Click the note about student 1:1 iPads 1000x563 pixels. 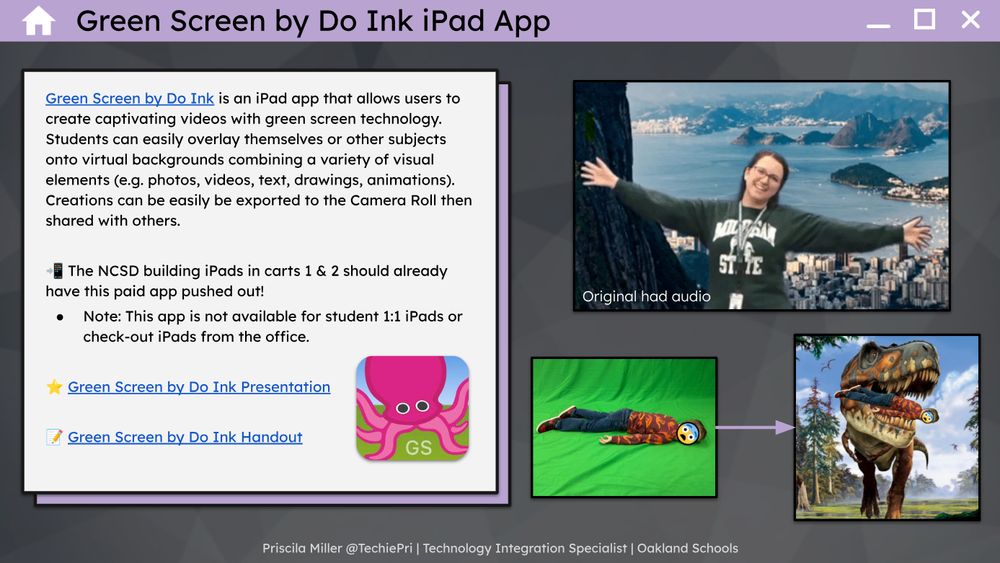click(272, 326)
